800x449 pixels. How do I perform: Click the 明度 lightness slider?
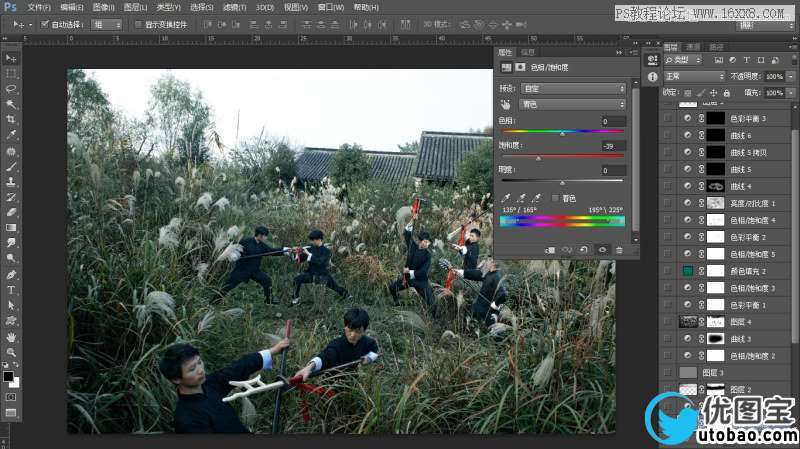pyautogui.click(x=562, y=181)
